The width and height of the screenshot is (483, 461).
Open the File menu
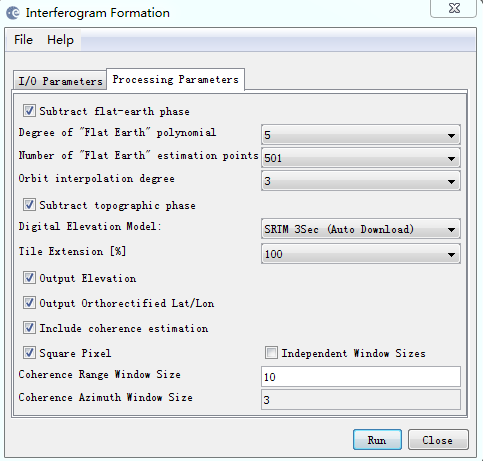point(23,40)
